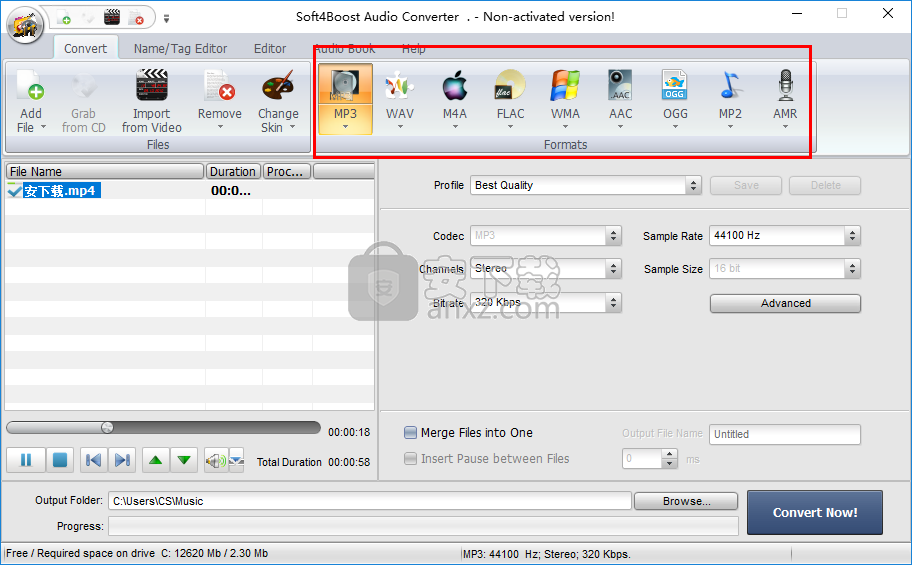Select the FLAC format icon

(510, 86)
